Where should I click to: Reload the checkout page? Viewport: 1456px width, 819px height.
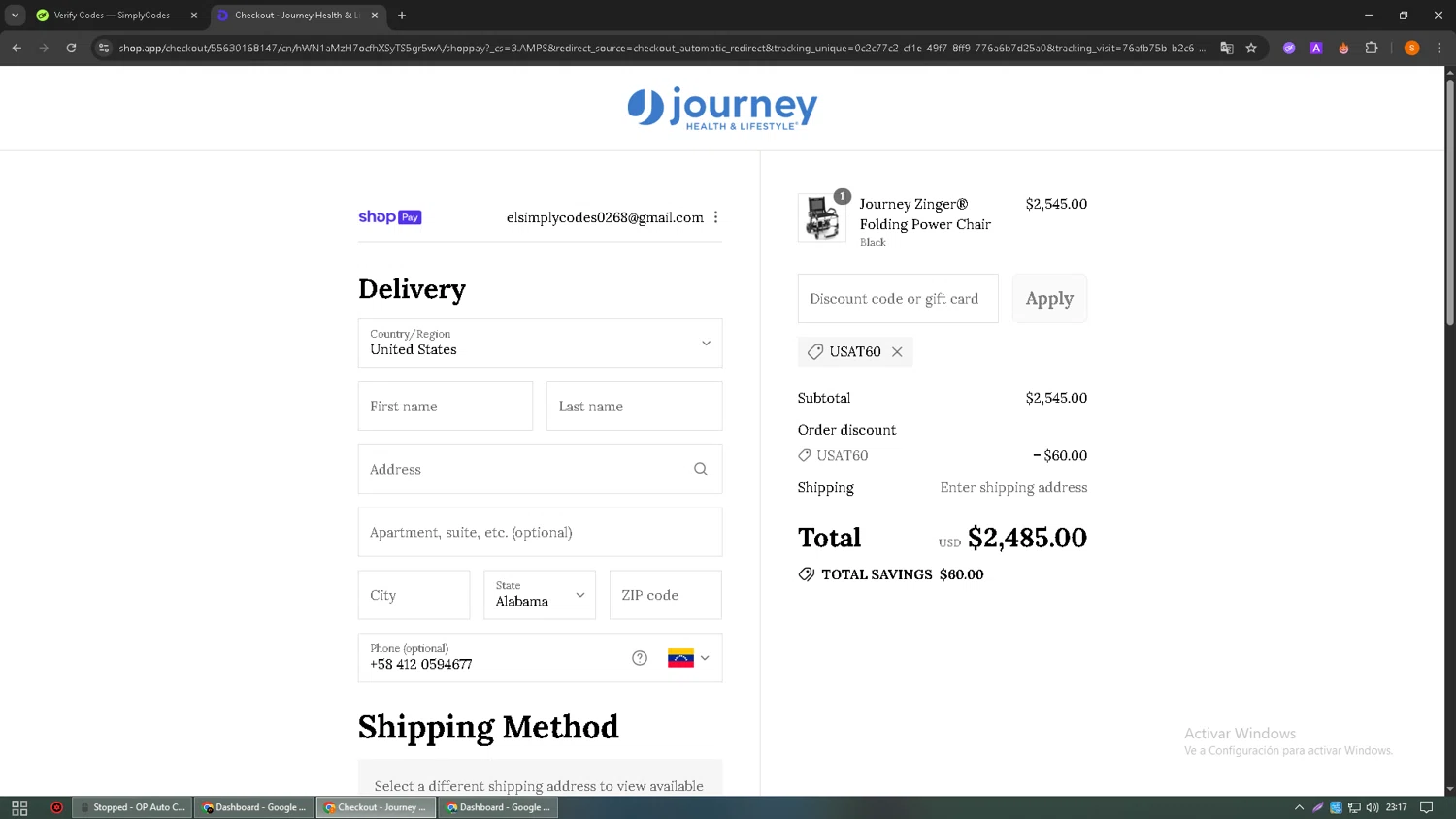tap(71, 48)
